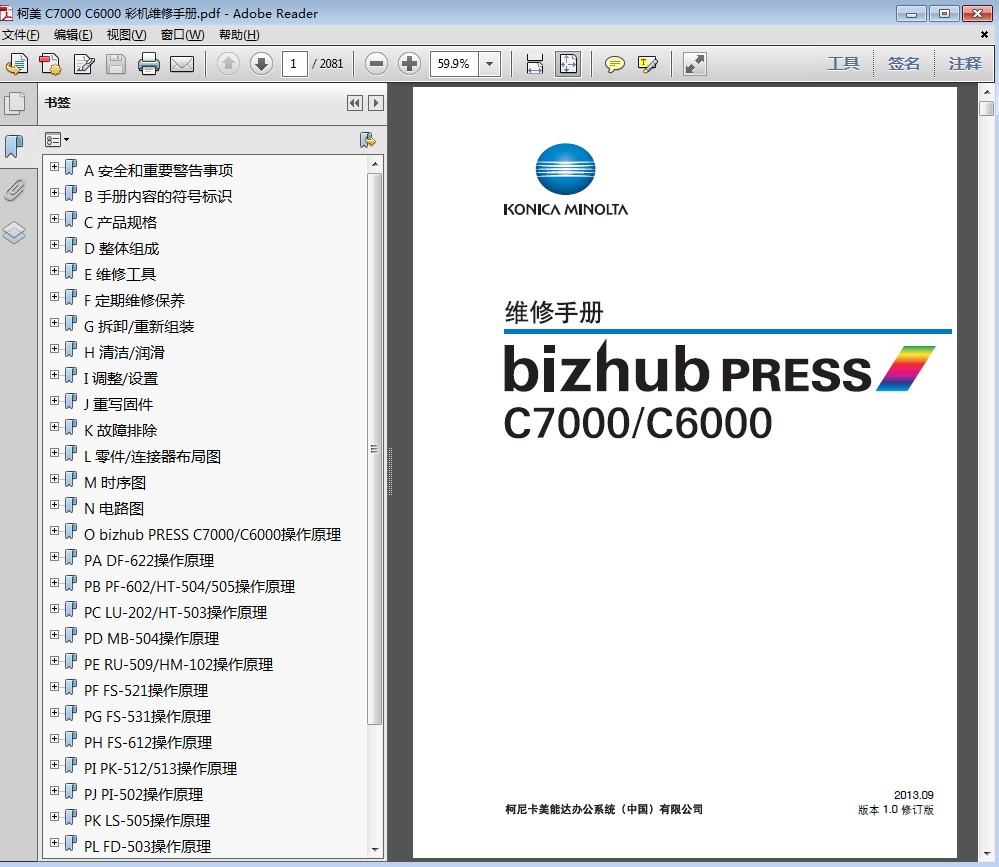The image size is (999, 867).
Task: Go to next page with down arrow
Action: tap(261, 64)
